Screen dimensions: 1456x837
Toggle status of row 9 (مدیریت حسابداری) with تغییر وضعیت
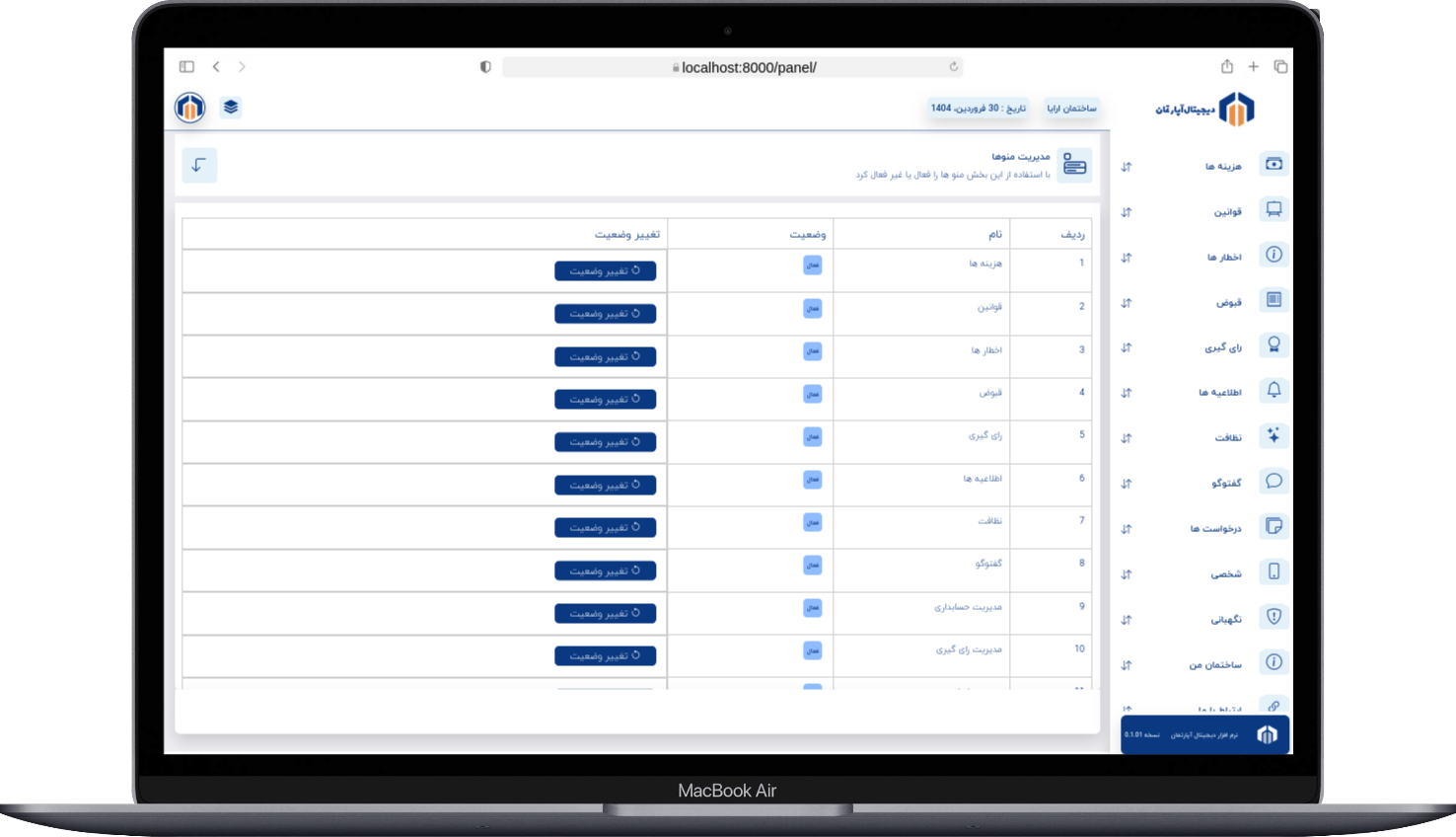click(x=605, y=613)
